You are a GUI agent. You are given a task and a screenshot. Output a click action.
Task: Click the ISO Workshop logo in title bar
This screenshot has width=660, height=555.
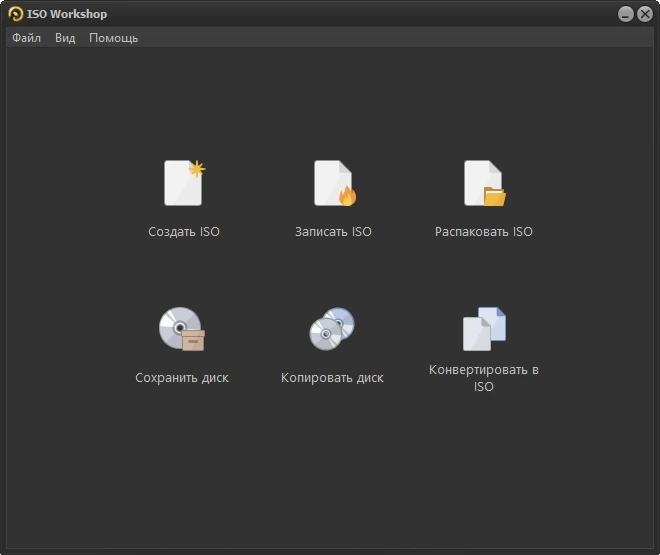coord(15,14)
